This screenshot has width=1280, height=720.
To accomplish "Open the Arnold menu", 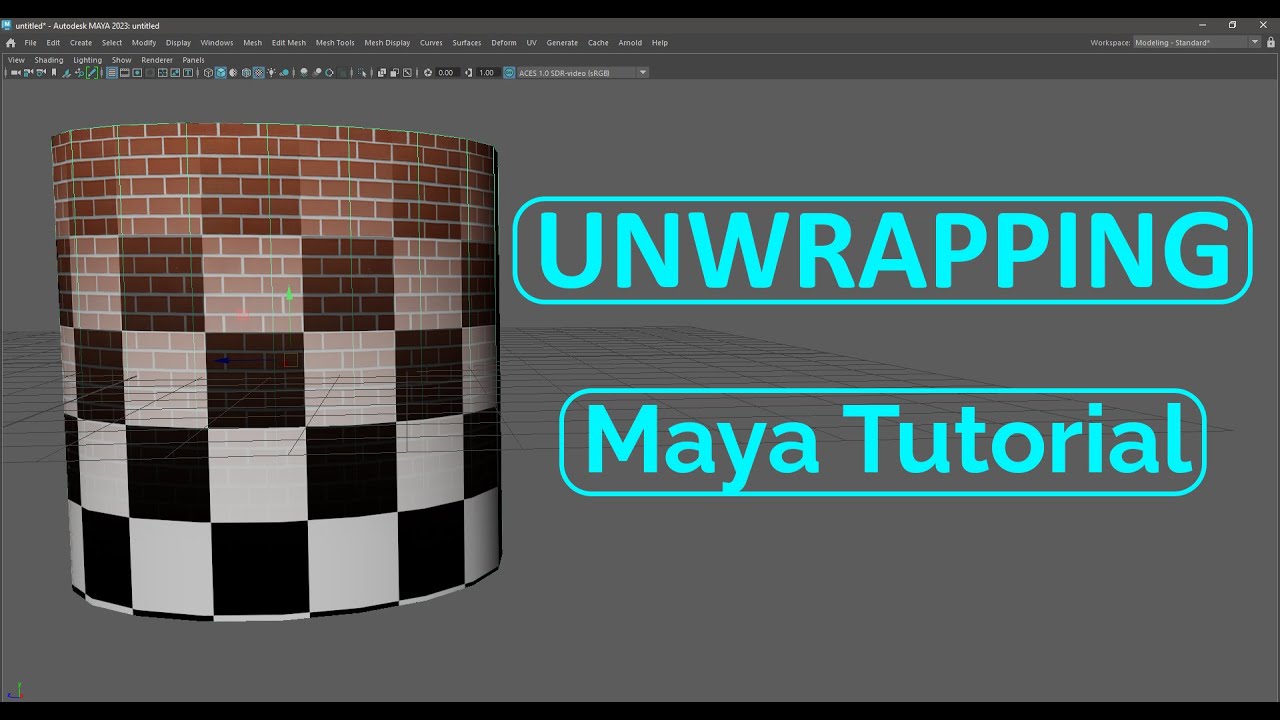I will [x=630, y=43].
